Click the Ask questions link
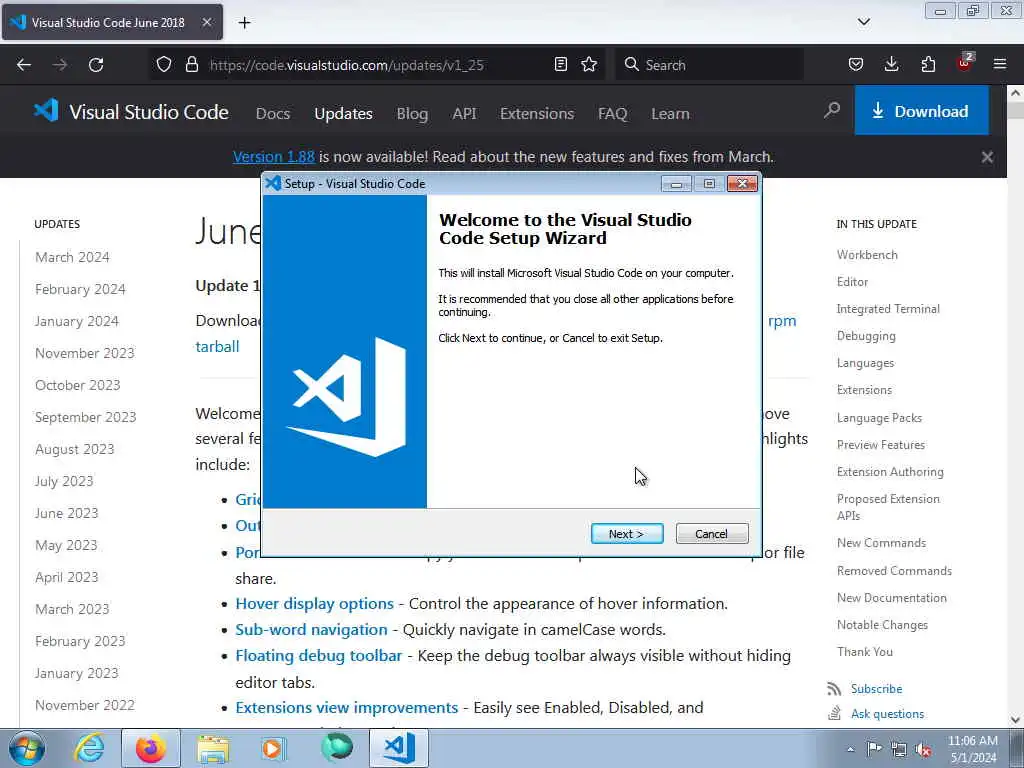The height and width of the screenshot is (768, 1024). [x=887, y=714]
